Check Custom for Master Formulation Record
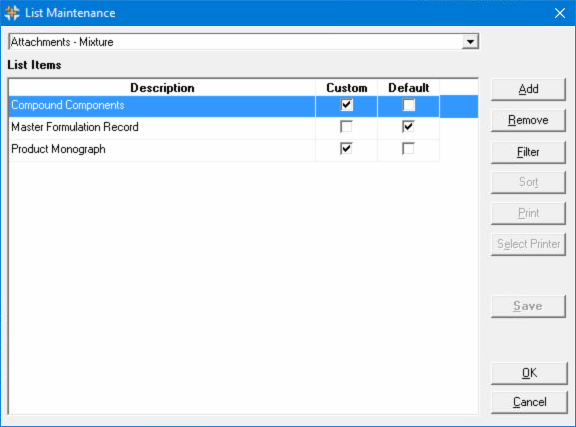576x427 pixels. (346, 127)
